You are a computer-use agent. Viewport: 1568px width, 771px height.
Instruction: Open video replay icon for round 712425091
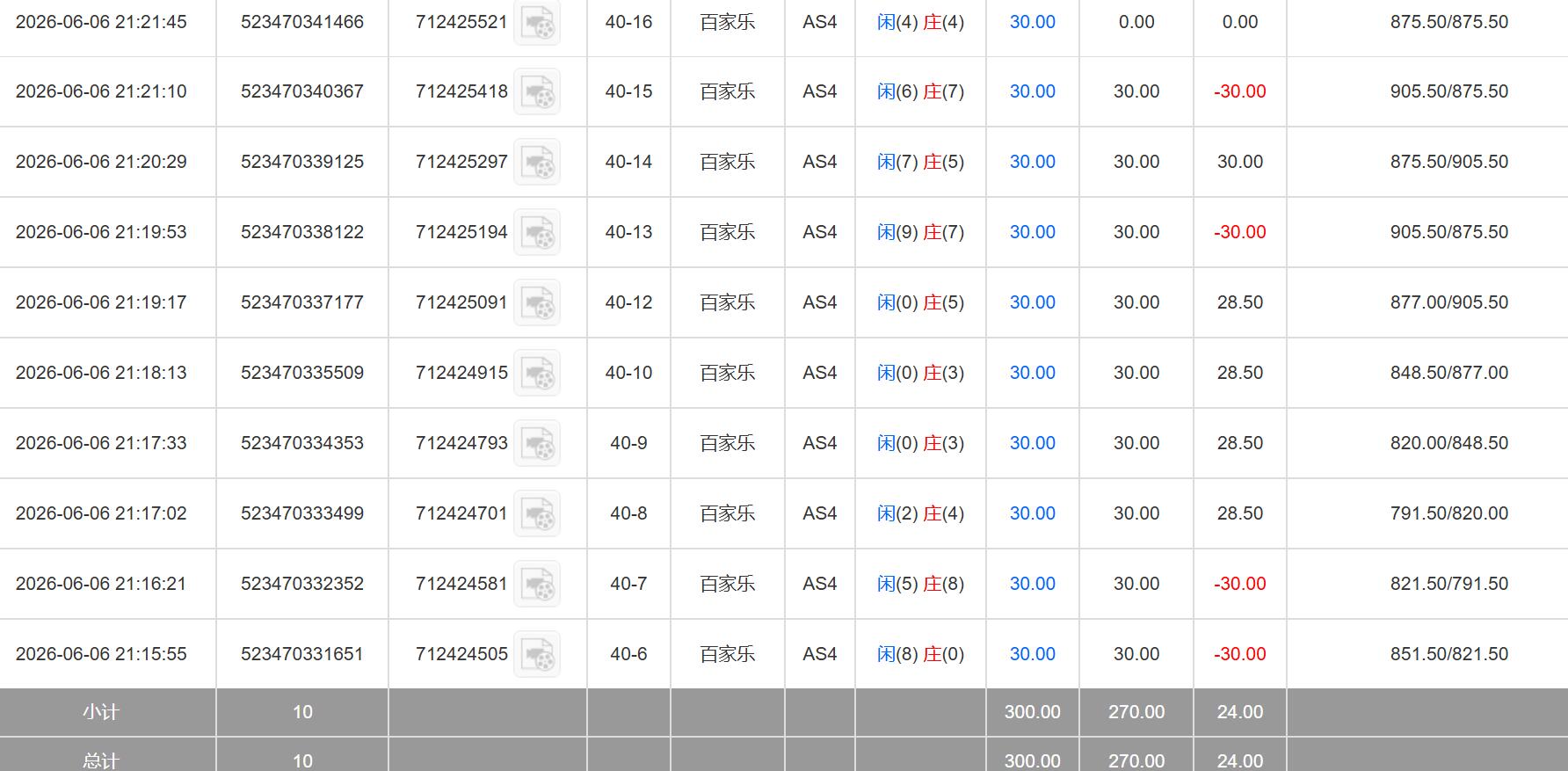click(537, 302)
